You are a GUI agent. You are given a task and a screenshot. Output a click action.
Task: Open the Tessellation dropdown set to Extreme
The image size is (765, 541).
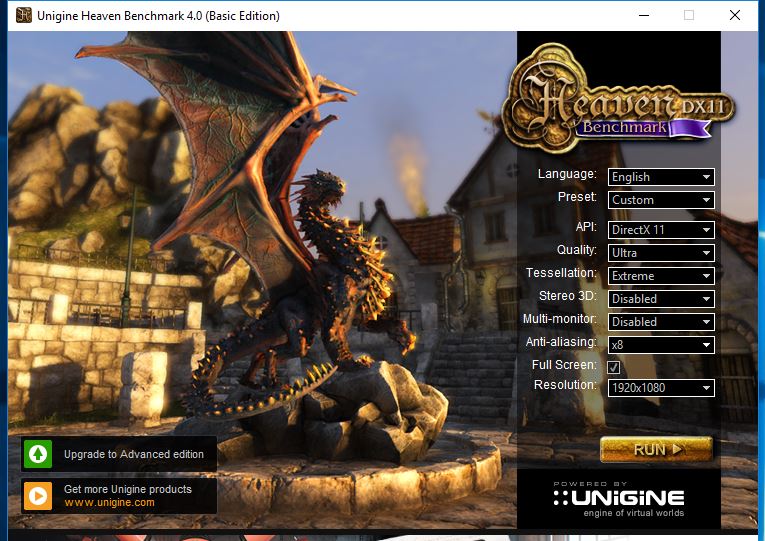pos(661,276)
